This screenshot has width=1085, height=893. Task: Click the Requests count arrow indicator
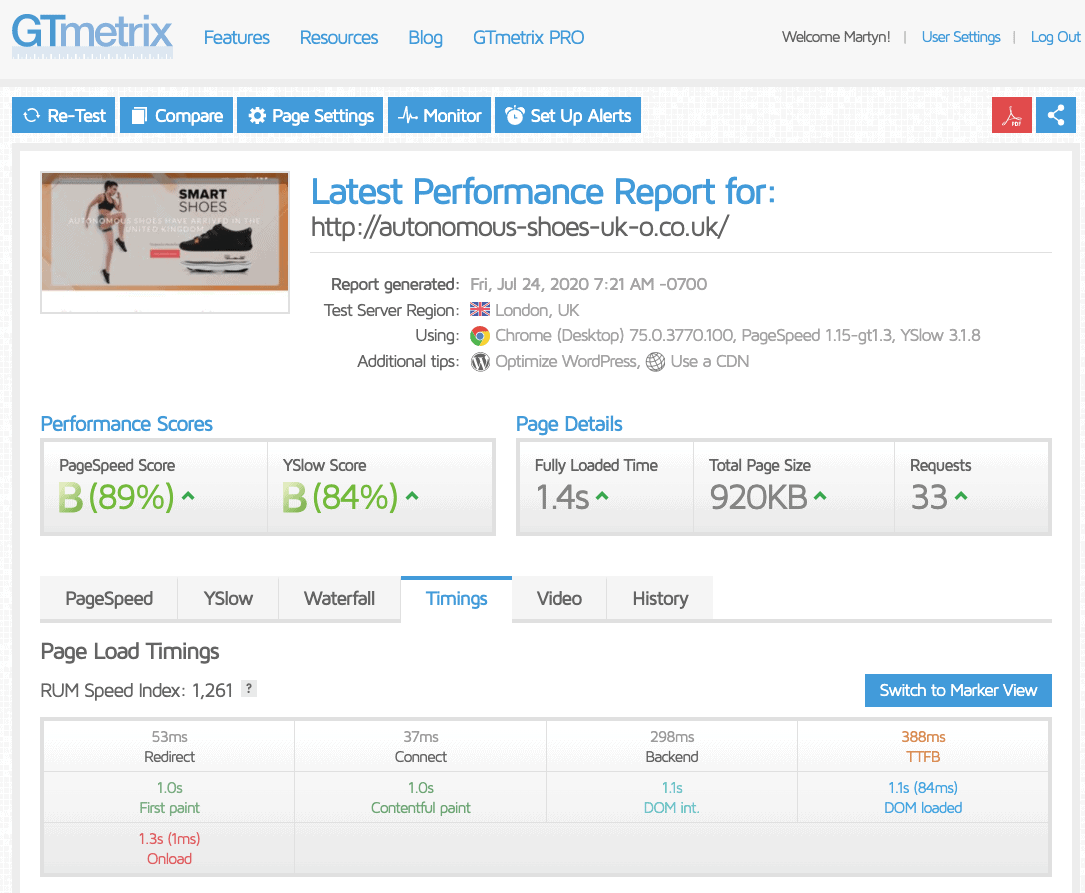coord(961,496)
